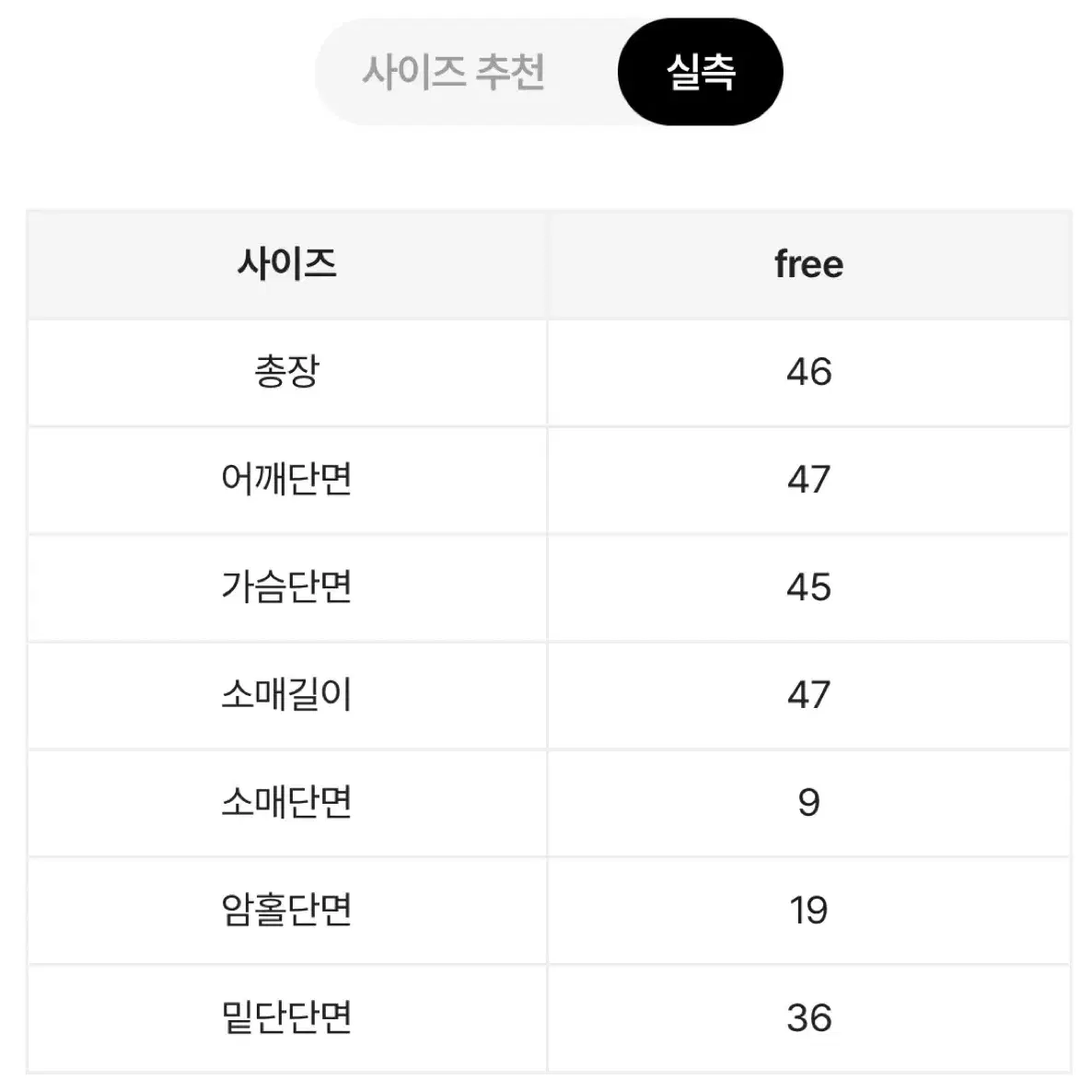Select the 소매길이 row label
Screen dimensions: 1092x1092
click(x=287, y=694)
